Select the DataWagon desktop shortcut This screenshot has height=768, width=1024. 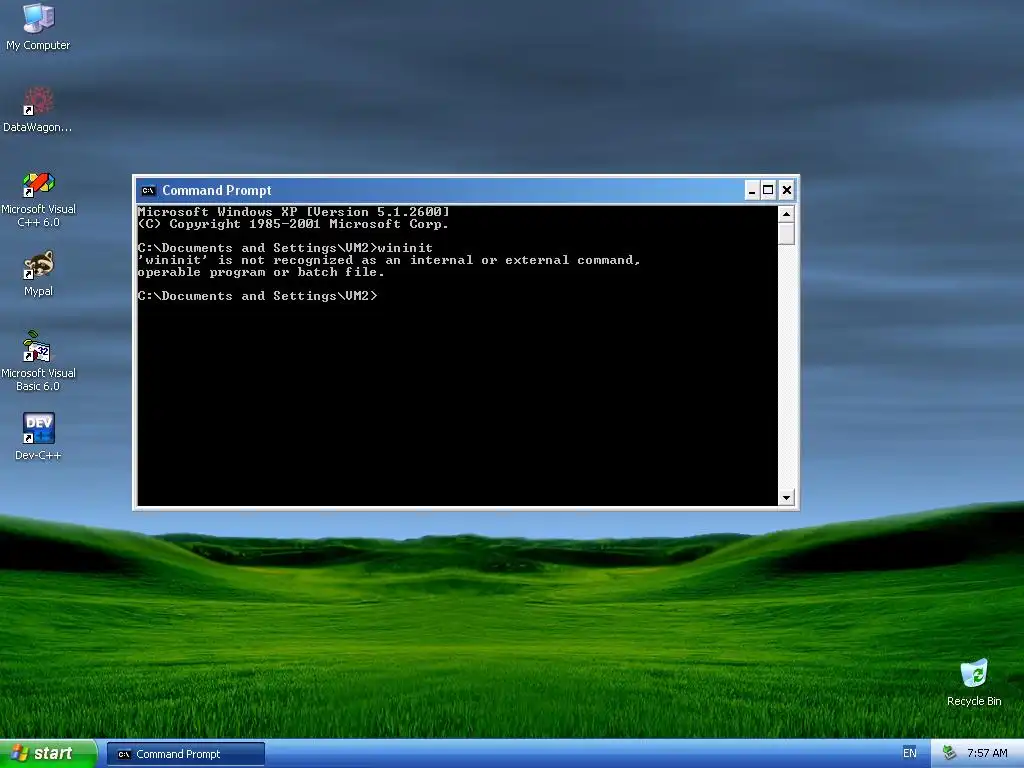[38, 110]
